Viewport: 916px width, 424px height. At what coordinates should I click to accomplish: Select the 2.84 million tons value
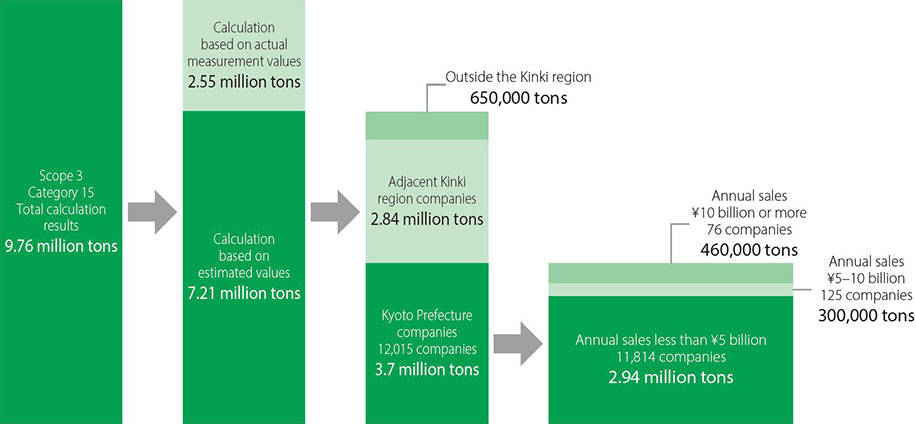click(x=427, y=219)
